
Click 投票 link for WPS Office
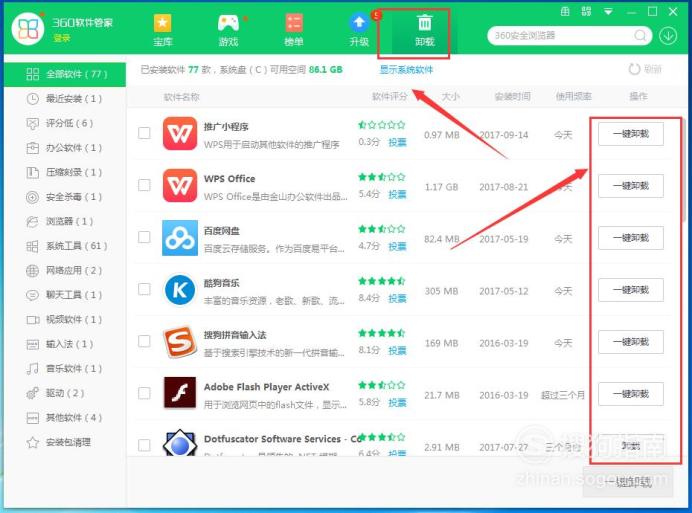397,194
